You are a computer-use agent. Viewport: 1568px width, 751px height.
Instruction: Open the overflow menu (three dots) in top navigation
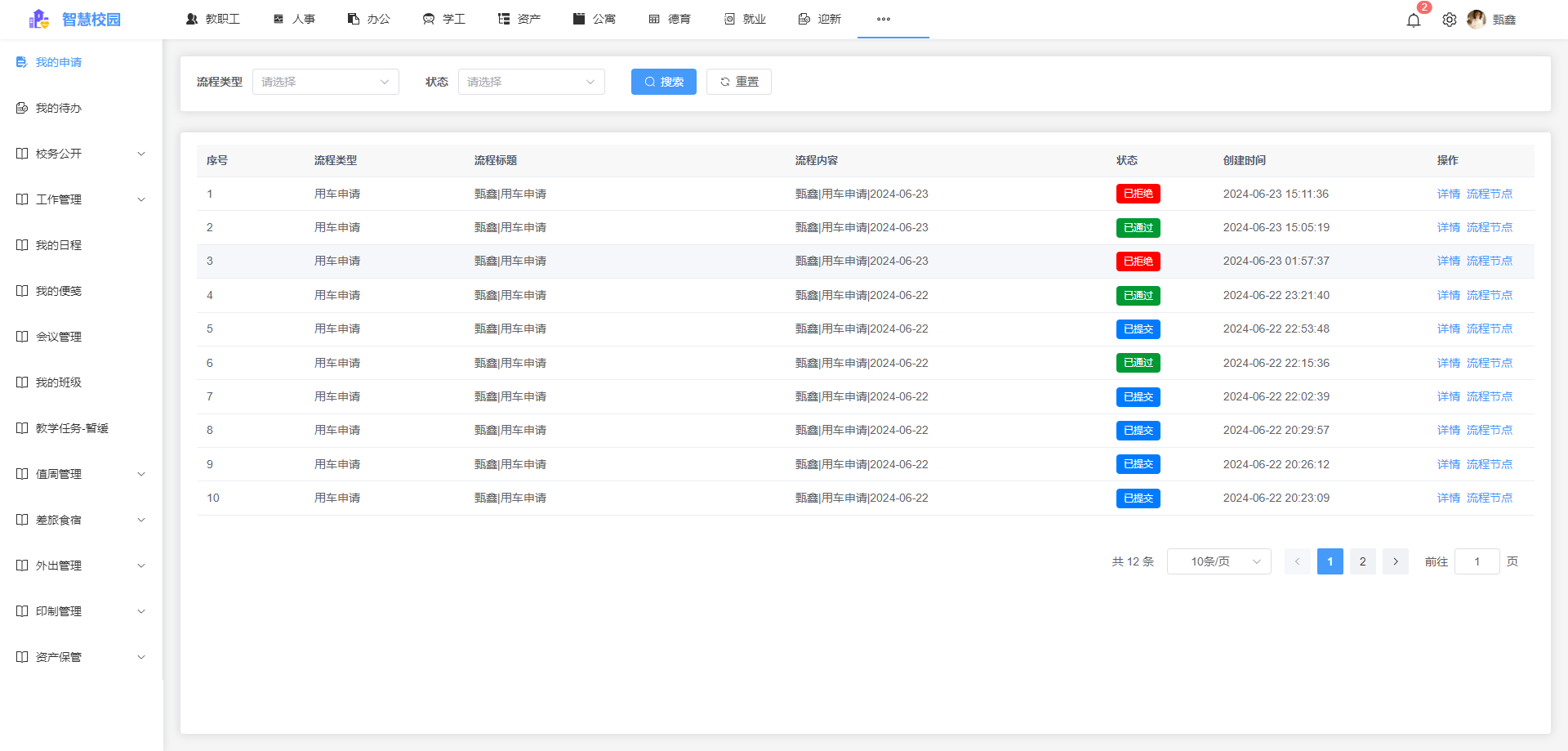(x=883, y=20)
